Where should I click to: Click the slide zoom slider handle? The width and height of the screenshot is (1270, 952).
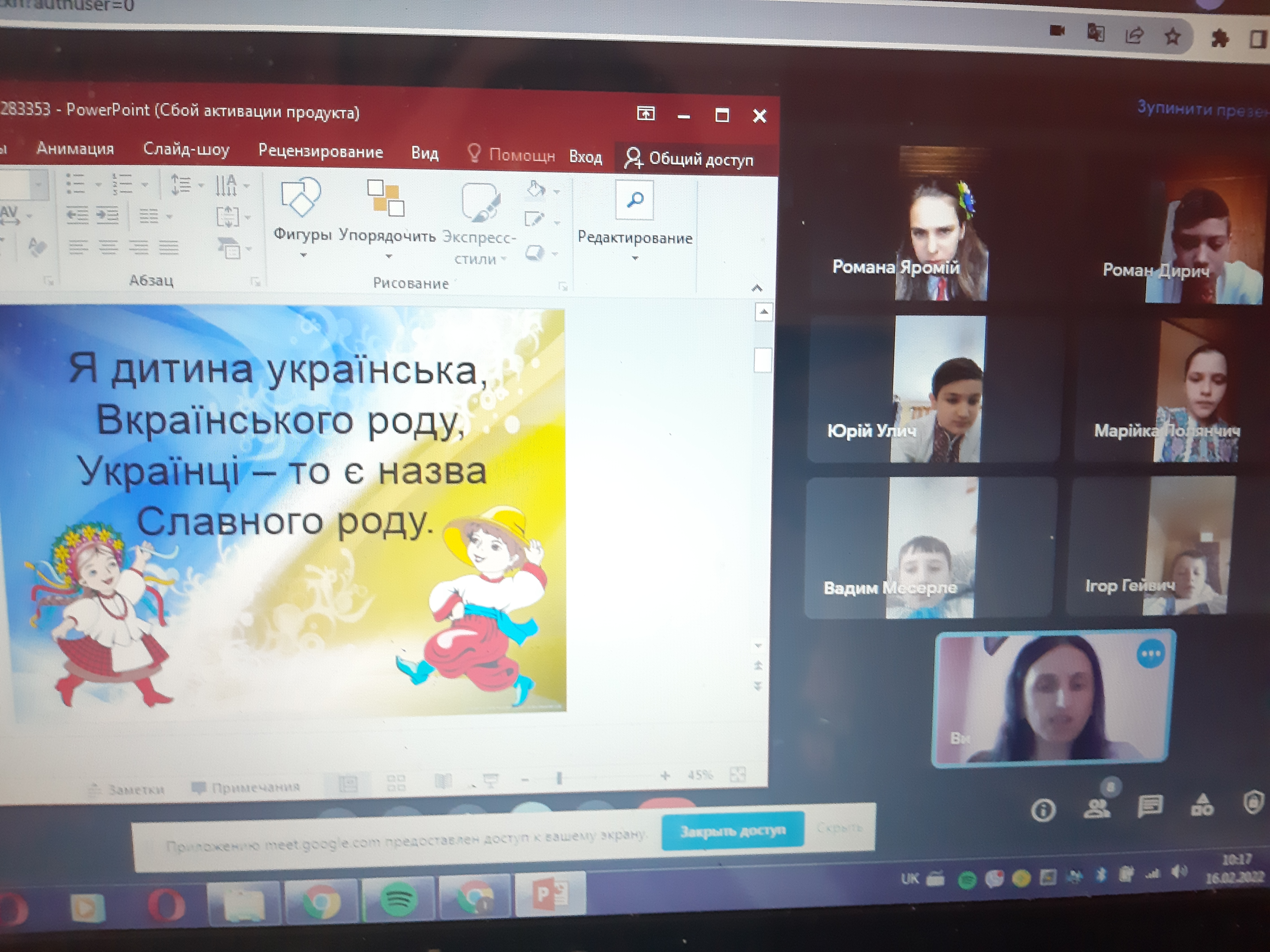[x=559, y=778]
